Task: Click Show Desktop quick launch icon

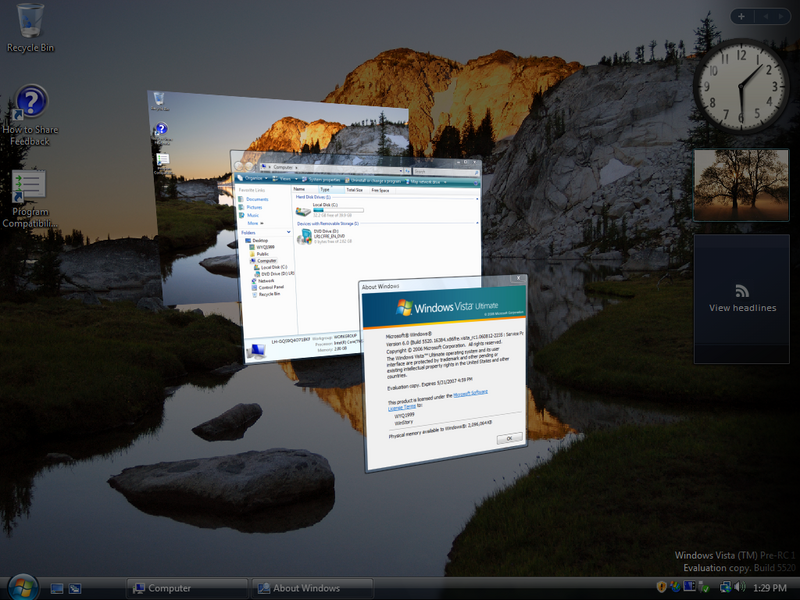Action: pyautogui.click(x=57, y=588)
